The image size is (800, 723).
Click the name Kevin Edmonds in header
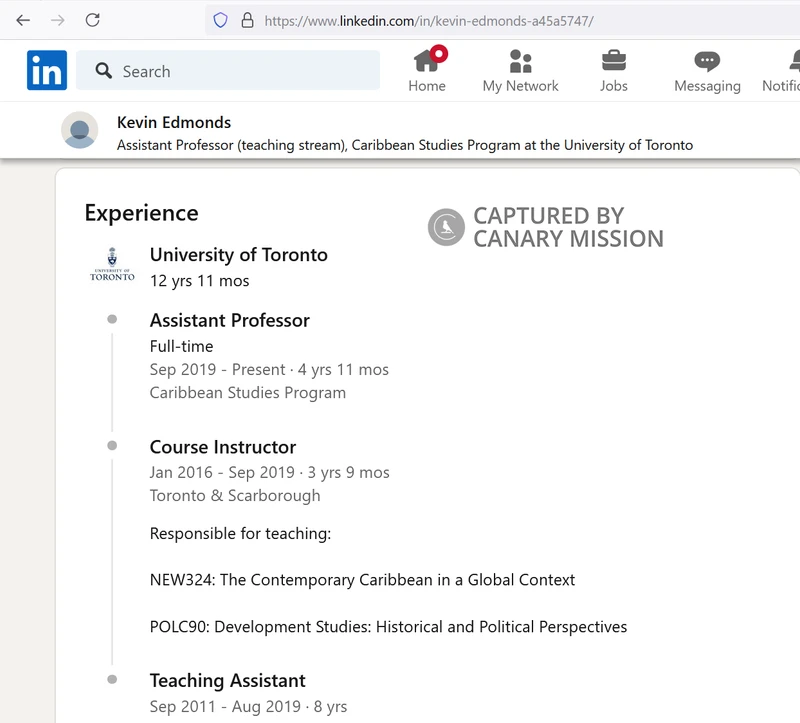174,122
